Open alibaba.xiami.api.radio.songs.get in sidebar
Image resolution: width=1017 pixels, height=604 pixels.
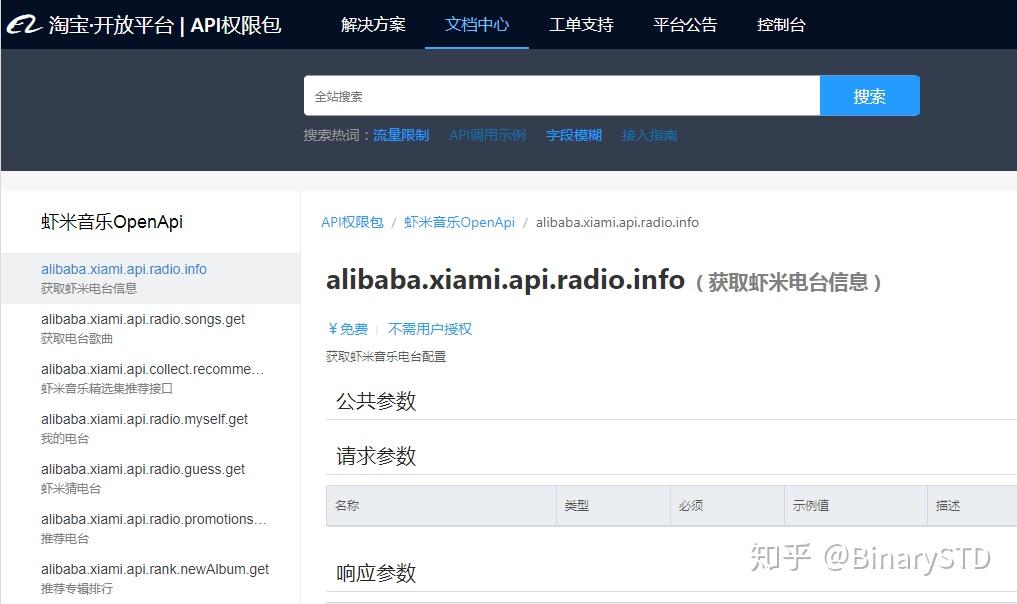143,319
